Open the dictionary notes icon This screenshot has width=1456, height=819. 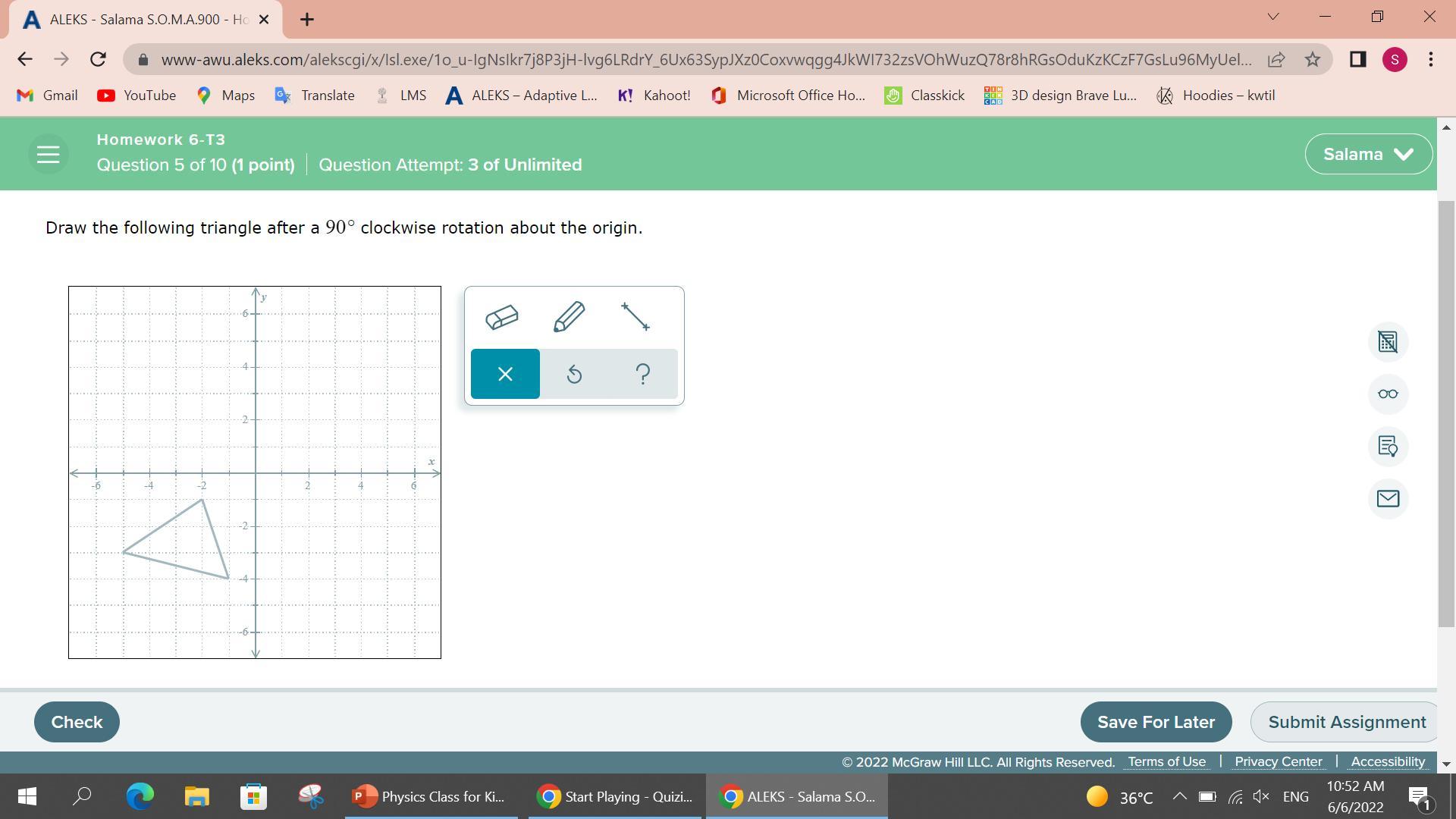(x=1388, y=447)
